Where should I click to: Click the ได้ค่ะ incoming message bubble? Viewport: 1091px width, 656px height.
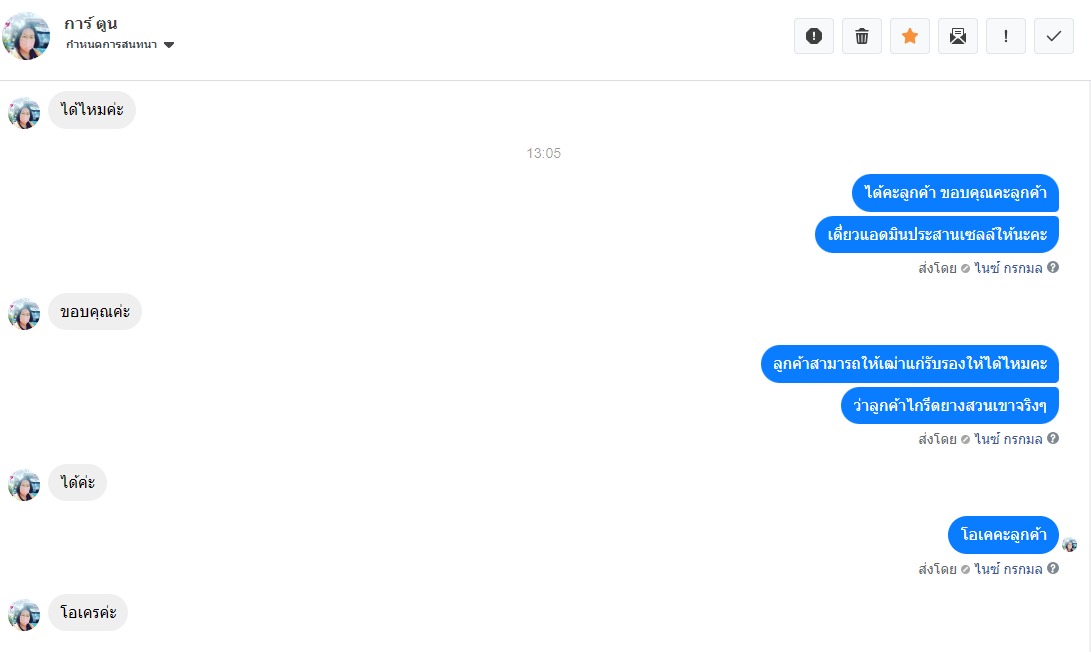click(77, 483)
